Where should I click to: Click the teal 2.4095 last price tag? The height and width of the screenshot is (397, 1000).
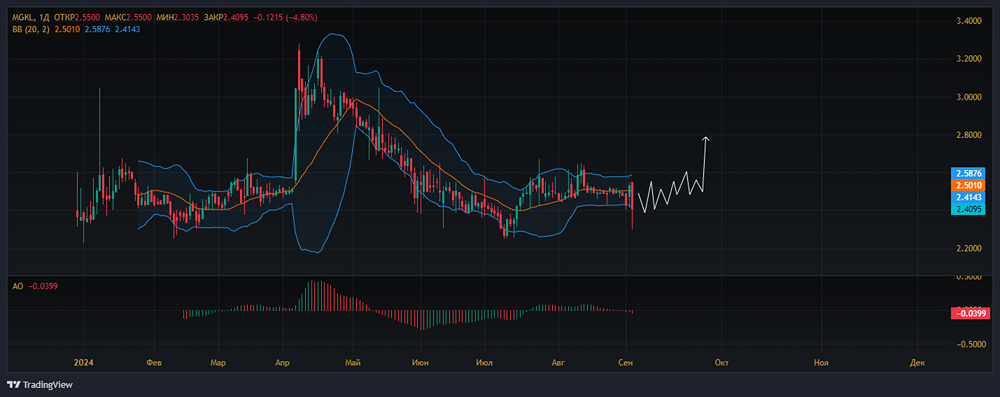click(967, 209)
